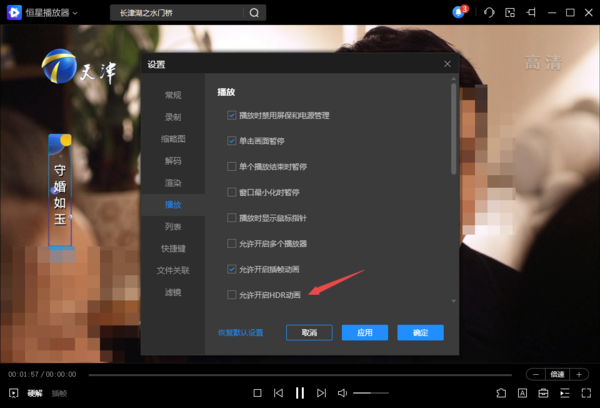The width and height of the screenshot is (600, 408).
Task: Increase playback speed with plus button
Action: pyautogui.click(x=579, y=374)
